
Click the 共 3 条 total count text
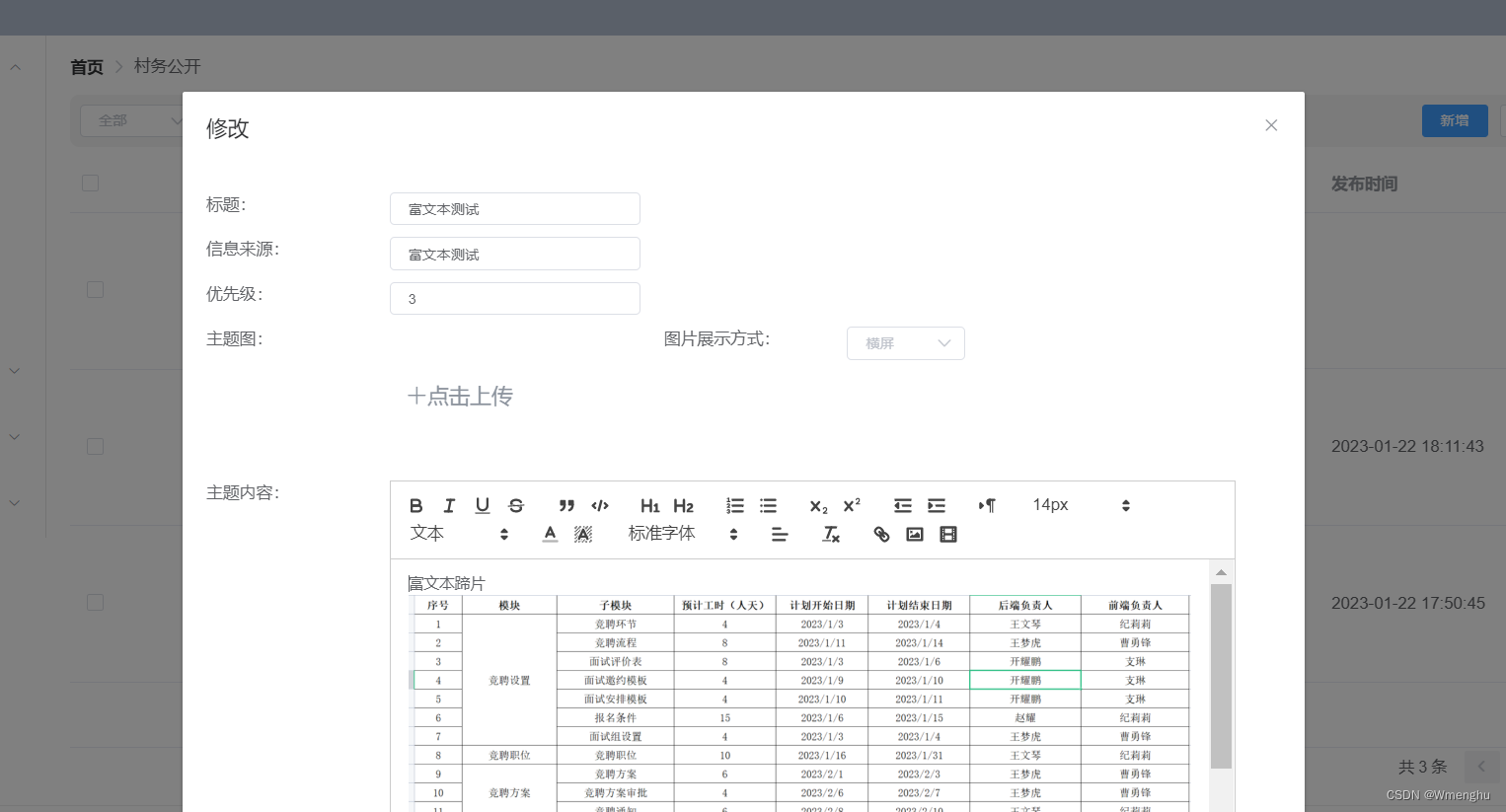click(1422, 767)
